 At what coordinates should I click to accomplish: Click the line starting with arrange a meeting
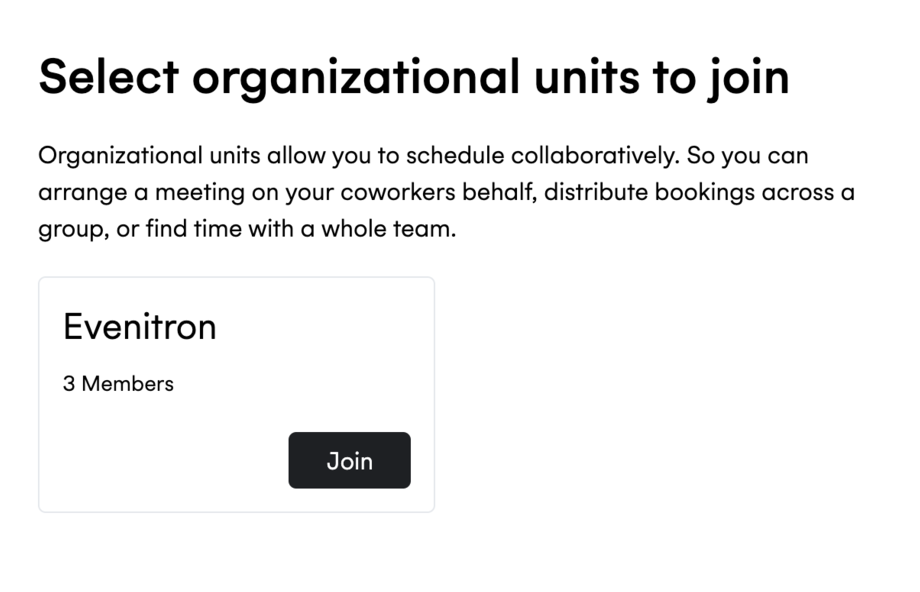pos(446,192)
